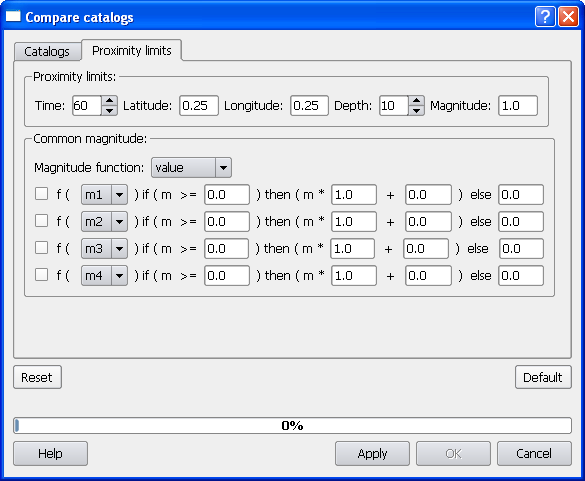Expand the m3 magnitude dropdown
The image size is (585, 481).
point(104,249)
